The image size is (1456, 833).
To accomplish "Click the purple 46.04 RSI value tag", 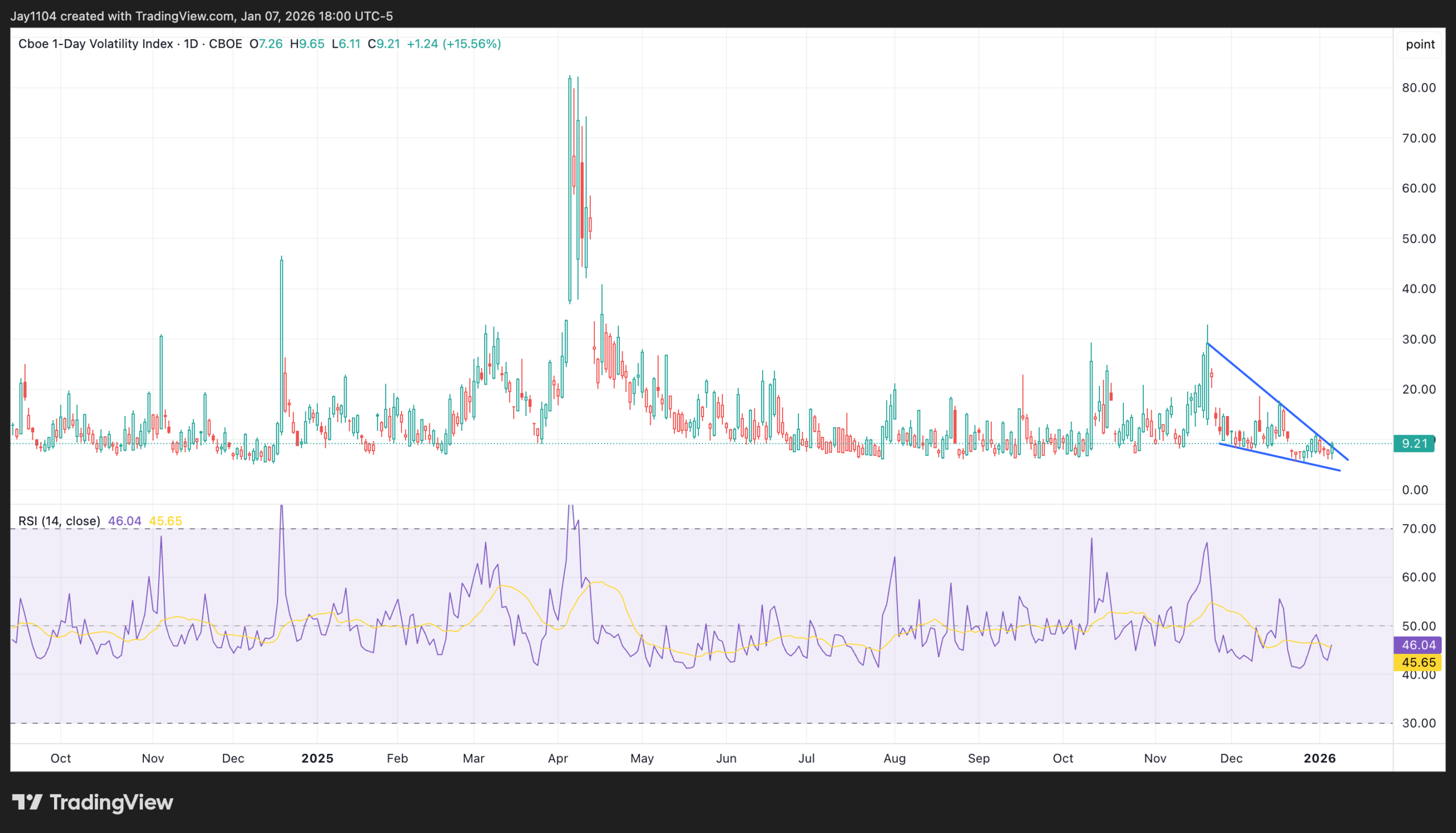I will [x=1418, y=645].
